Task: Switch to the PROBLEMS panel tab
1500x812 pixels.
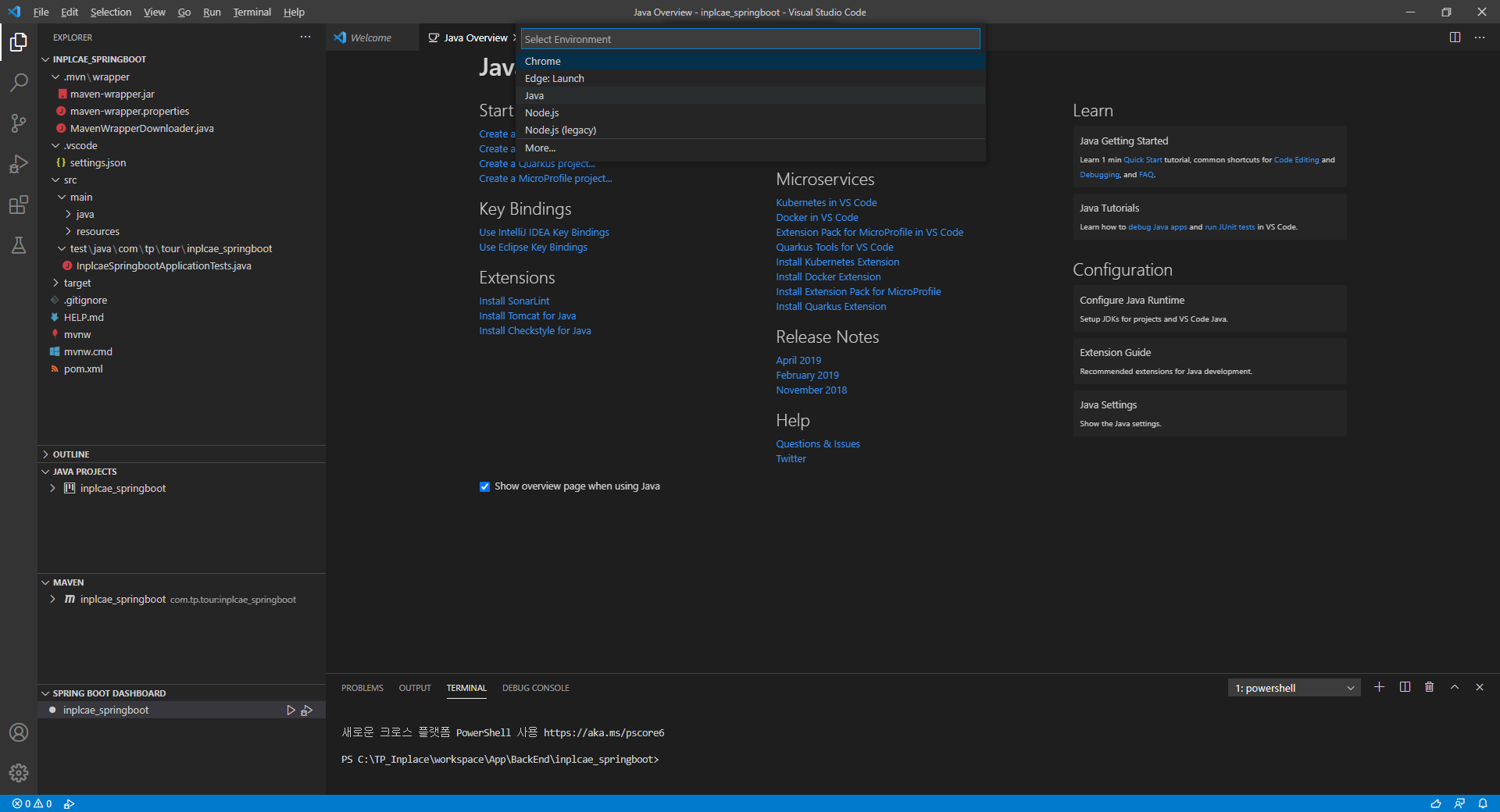Action: [362, 688]
